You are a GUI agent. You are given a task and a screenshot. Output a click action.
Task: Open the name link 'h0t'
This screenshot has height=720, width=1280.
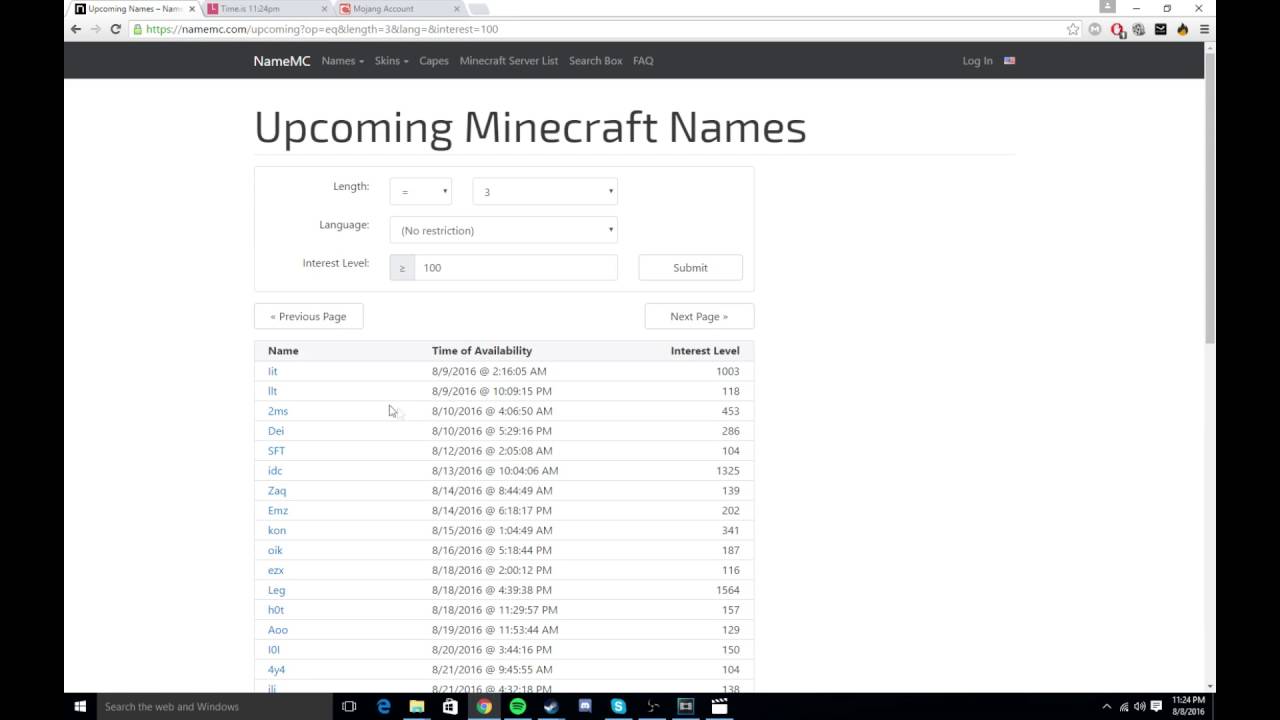[276, 610]
